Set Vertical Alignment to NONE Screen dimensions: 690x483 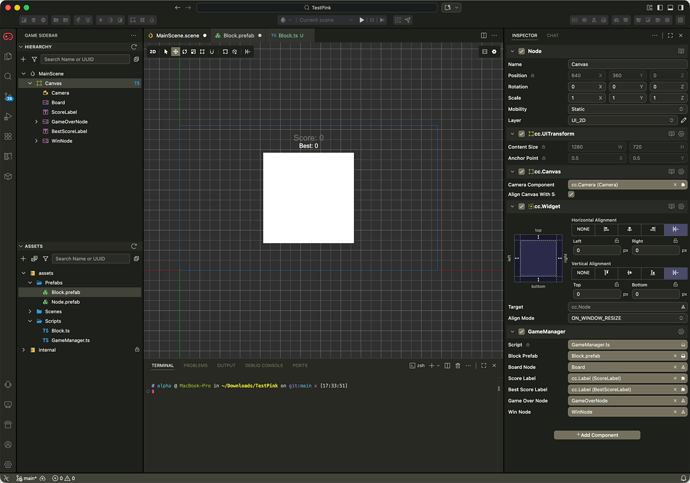coord(583,273)
